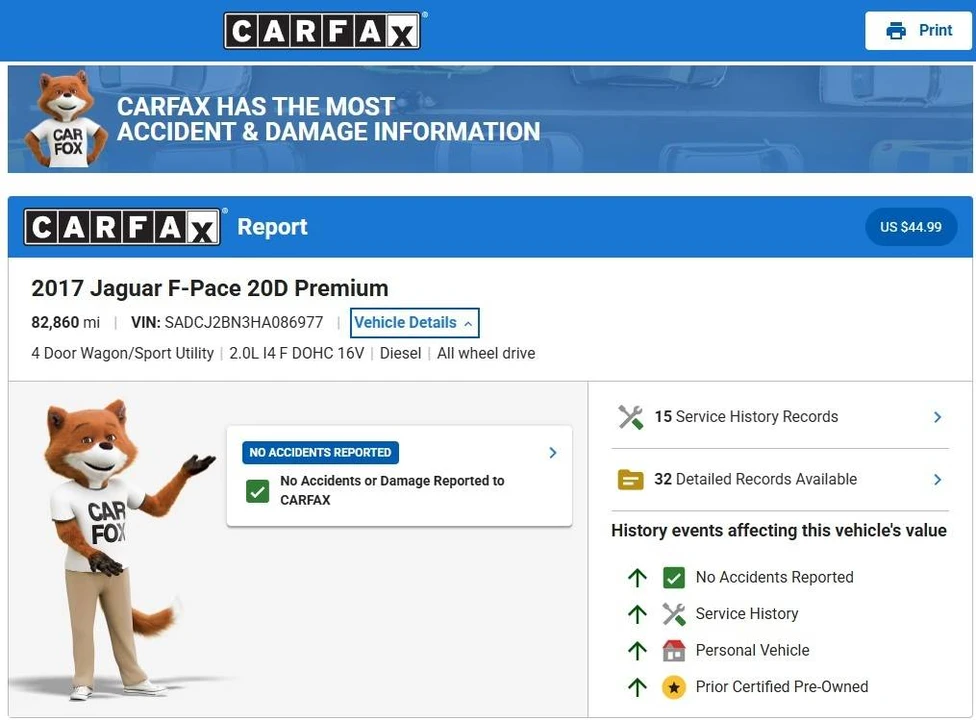Screen dimensions: 976x720
Task: Click the Car Fox mascot in banner
Action: pyautogui.click(x=64, y=119)
